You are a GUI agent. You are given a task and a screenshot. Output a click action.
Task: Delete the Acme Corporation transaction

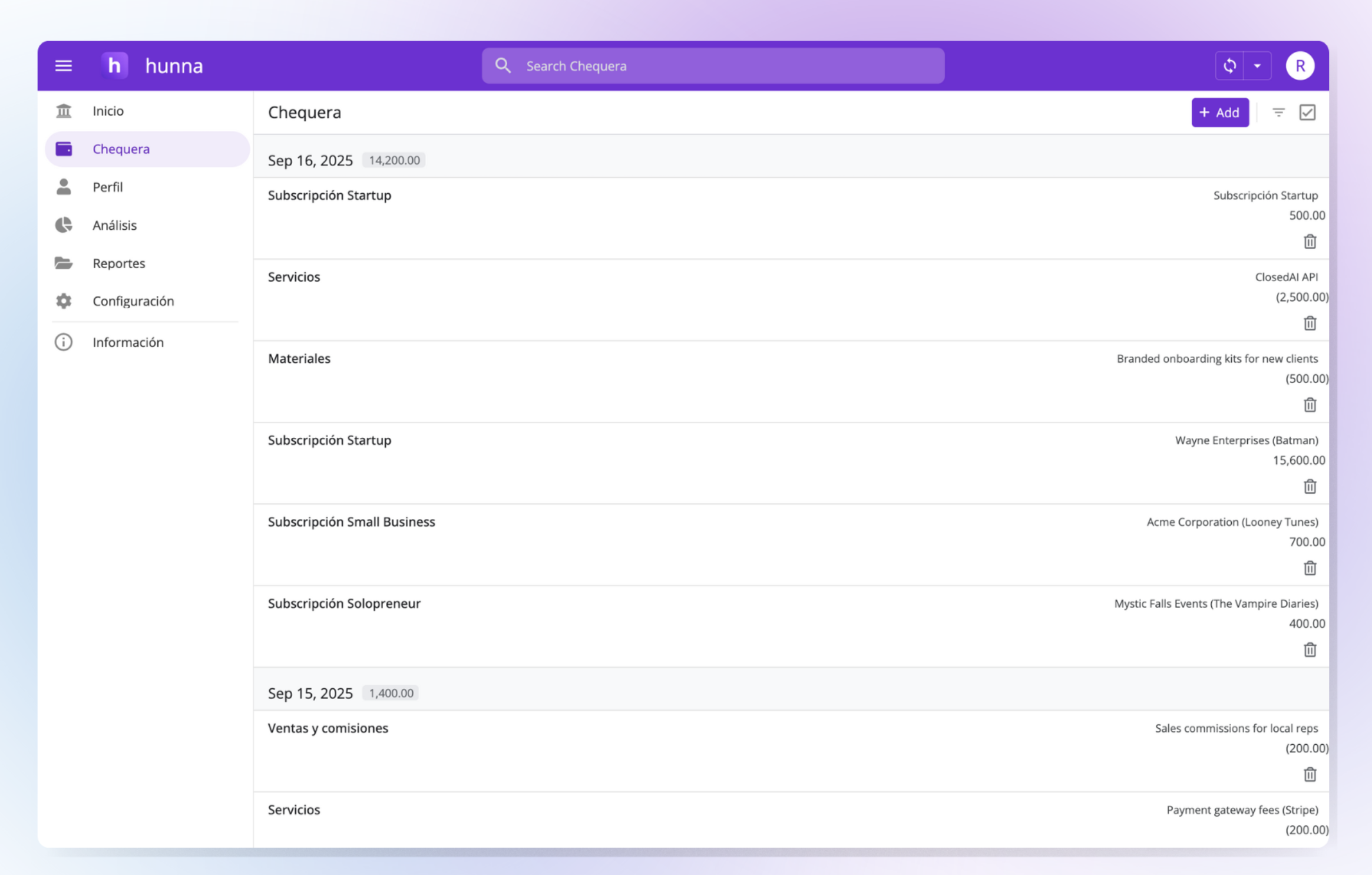(x=1310, y=568)
